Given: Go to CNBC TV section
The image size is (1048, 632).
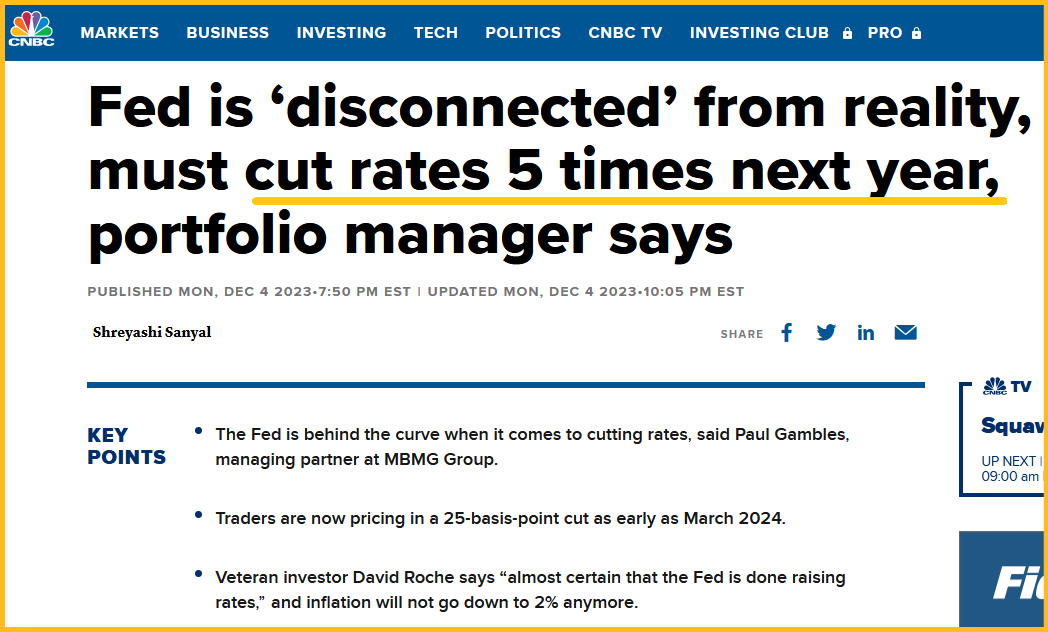Looking at the screenshot, I should [625, 32].
